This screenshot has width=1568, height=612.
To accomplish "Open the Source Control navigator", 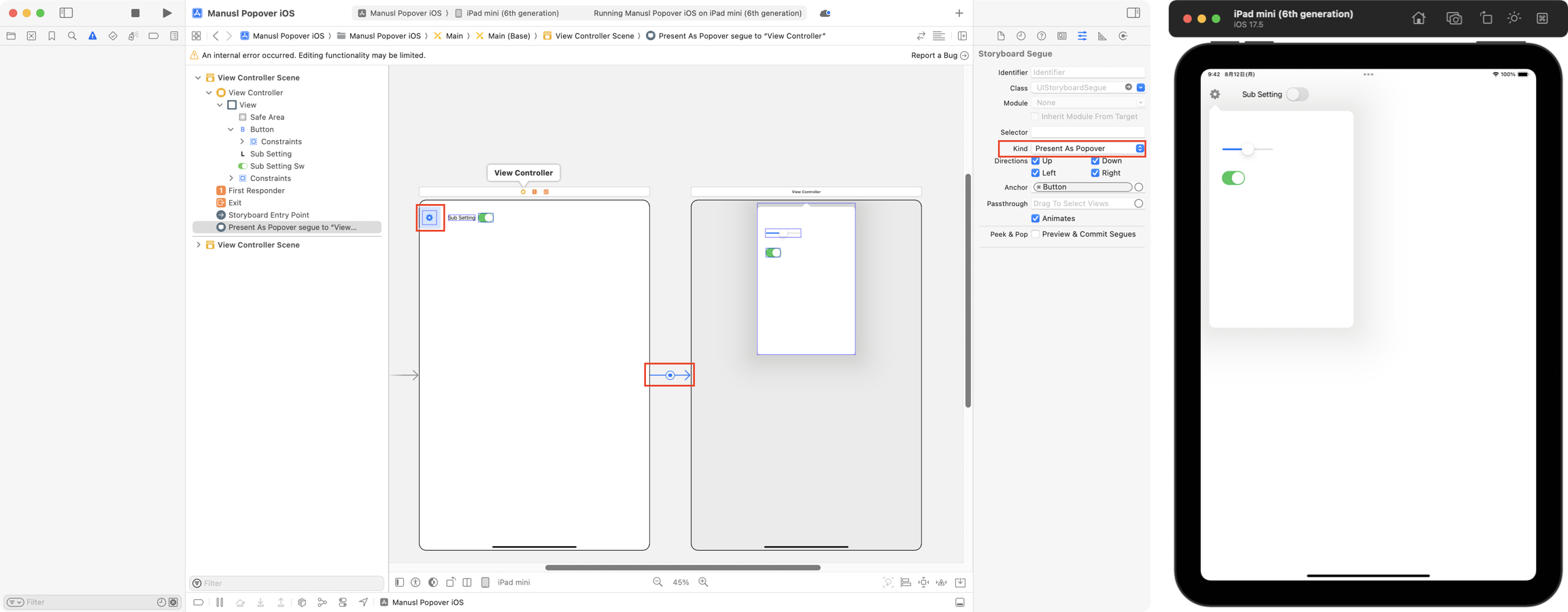I will [31, 36].
